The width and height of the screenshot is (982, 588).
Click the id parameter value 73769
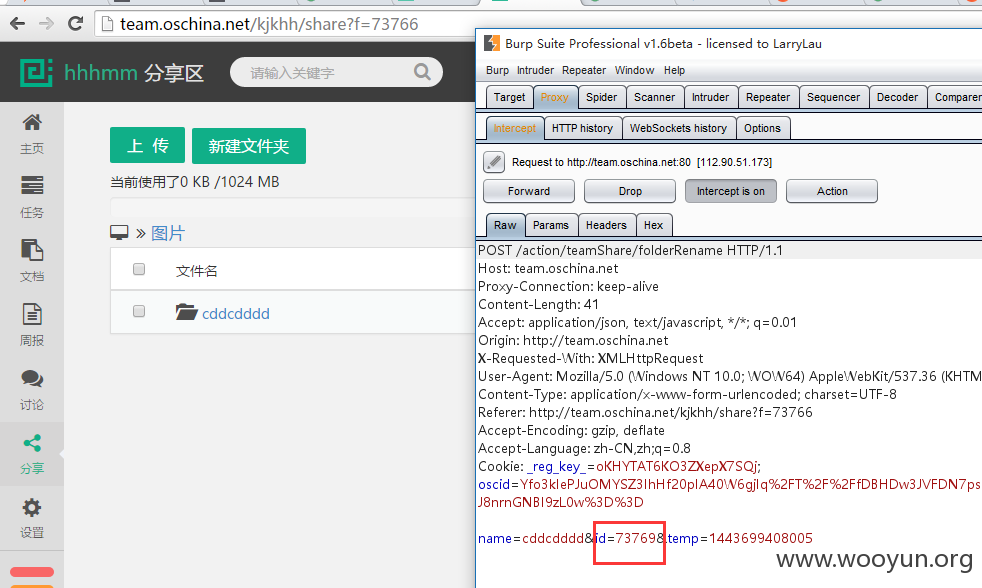pos(636,539)
